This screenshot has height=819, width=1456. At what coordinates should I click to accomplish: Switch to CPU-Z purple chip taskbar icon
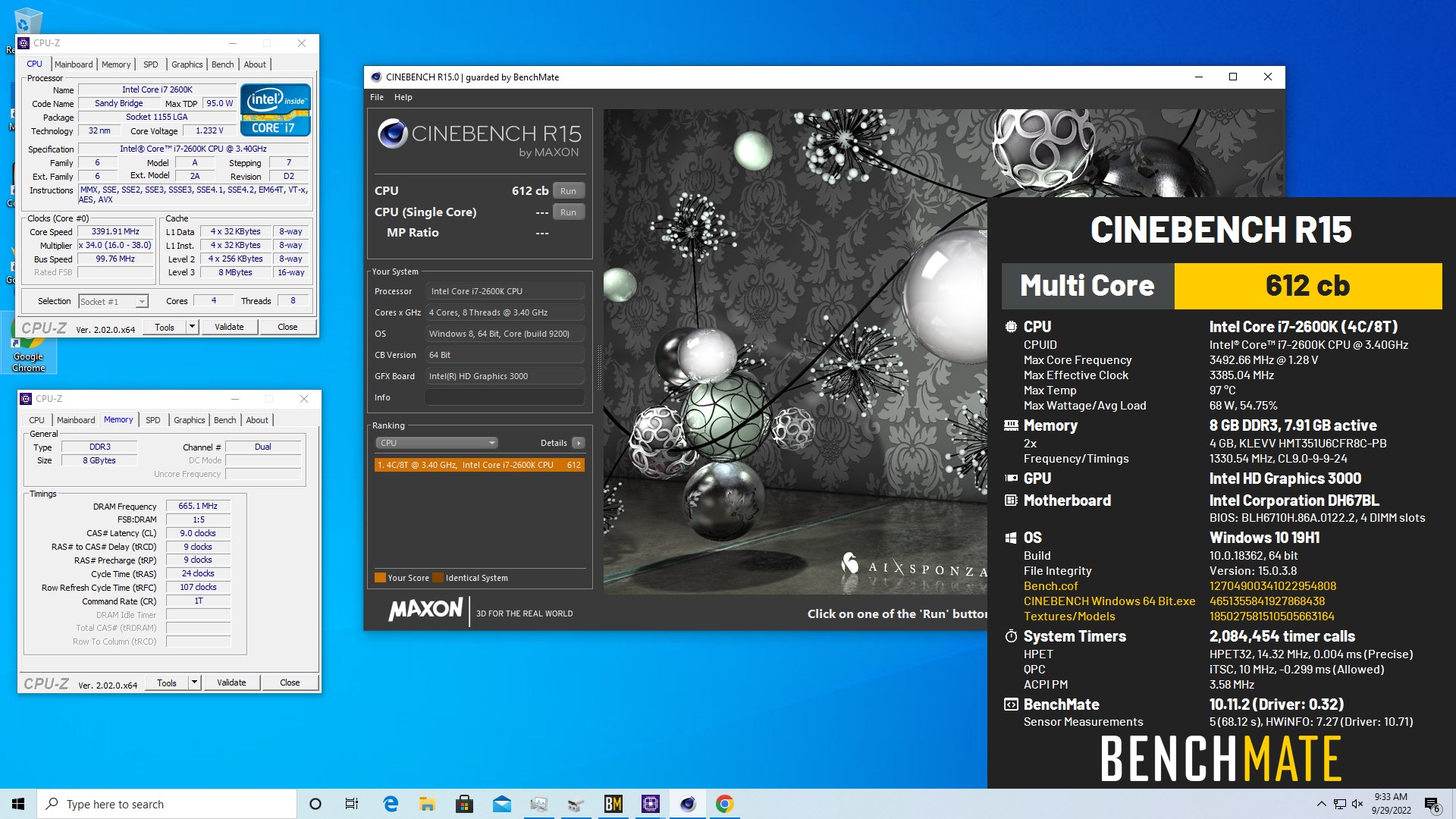(x=650, y=804)
